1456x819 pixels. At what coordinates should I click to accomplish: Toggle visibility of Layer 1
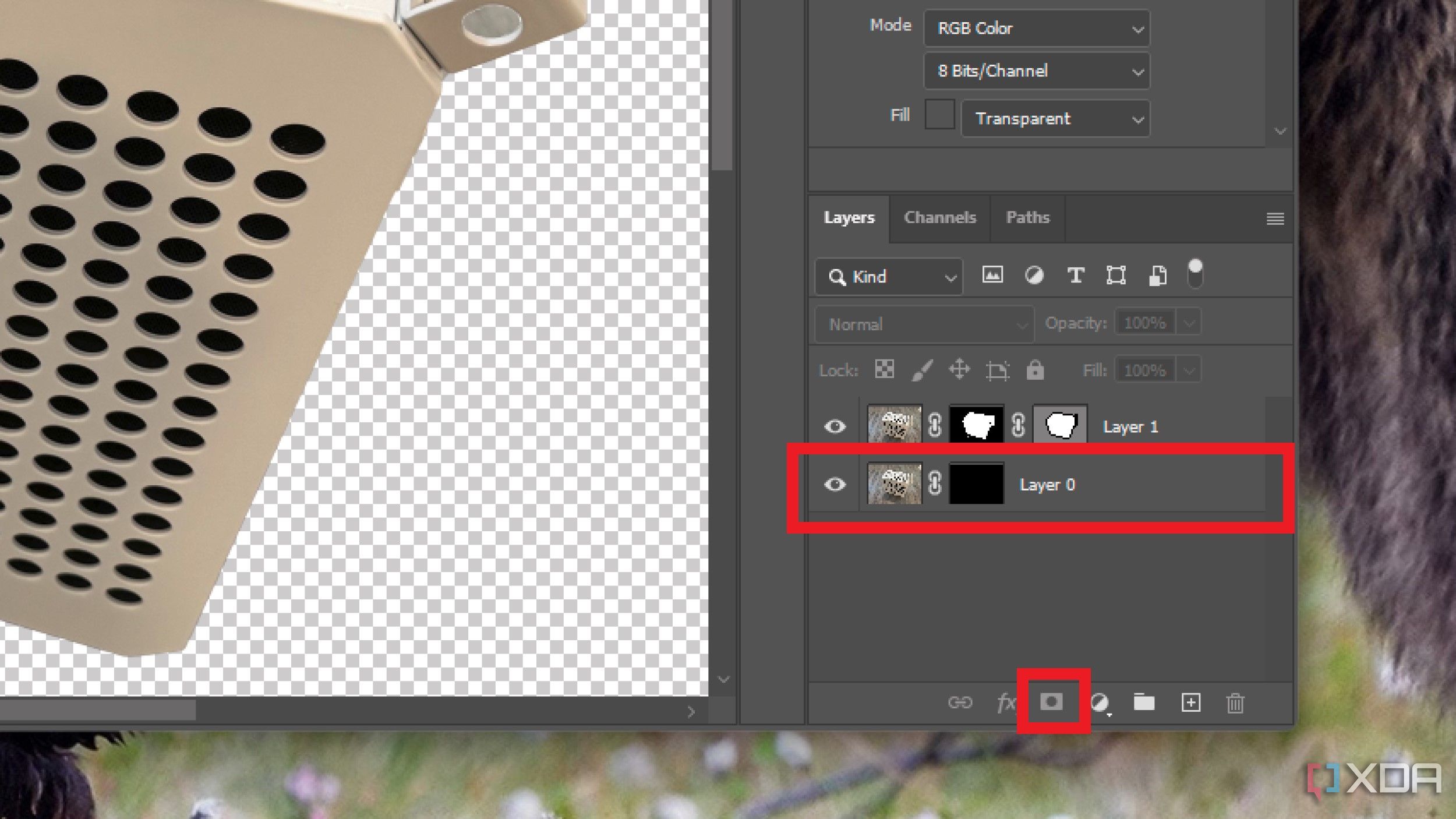[x=835, y=426]
